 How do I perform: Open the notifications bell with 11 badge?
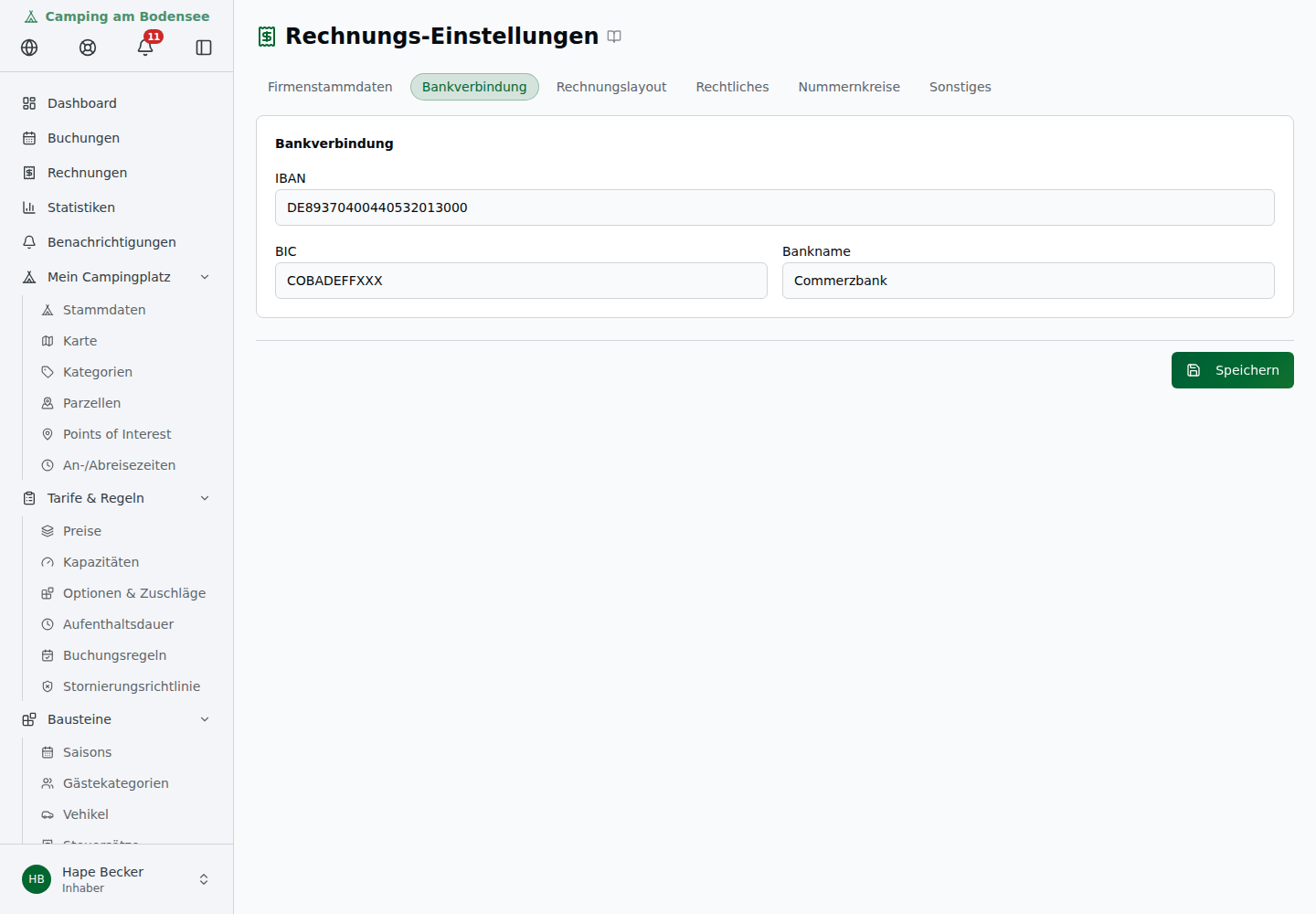[x=146, y=46]
